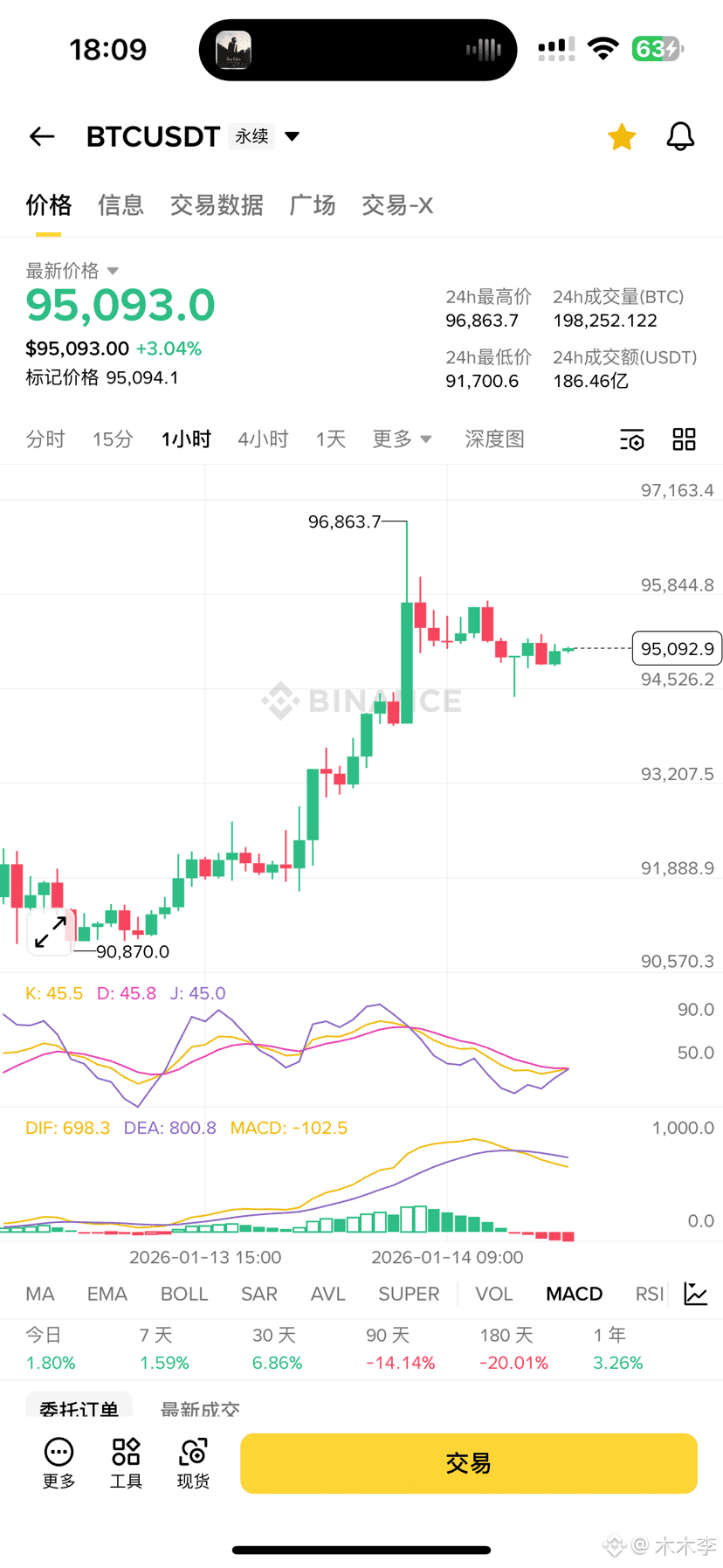Toggle the SUPER indicator
The width and height of the screenshot is (723, 1568).
tap(409, 1294)
